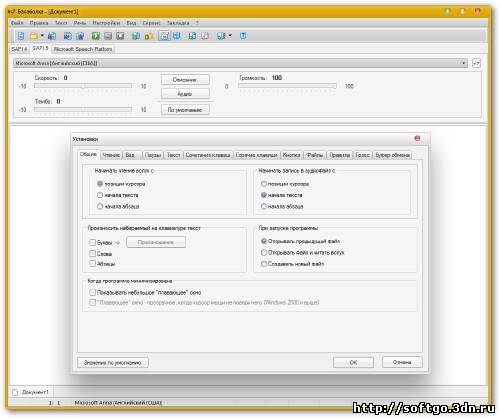Open a file with the yellow folder icon
500x418 pixels.
(34, 36)
